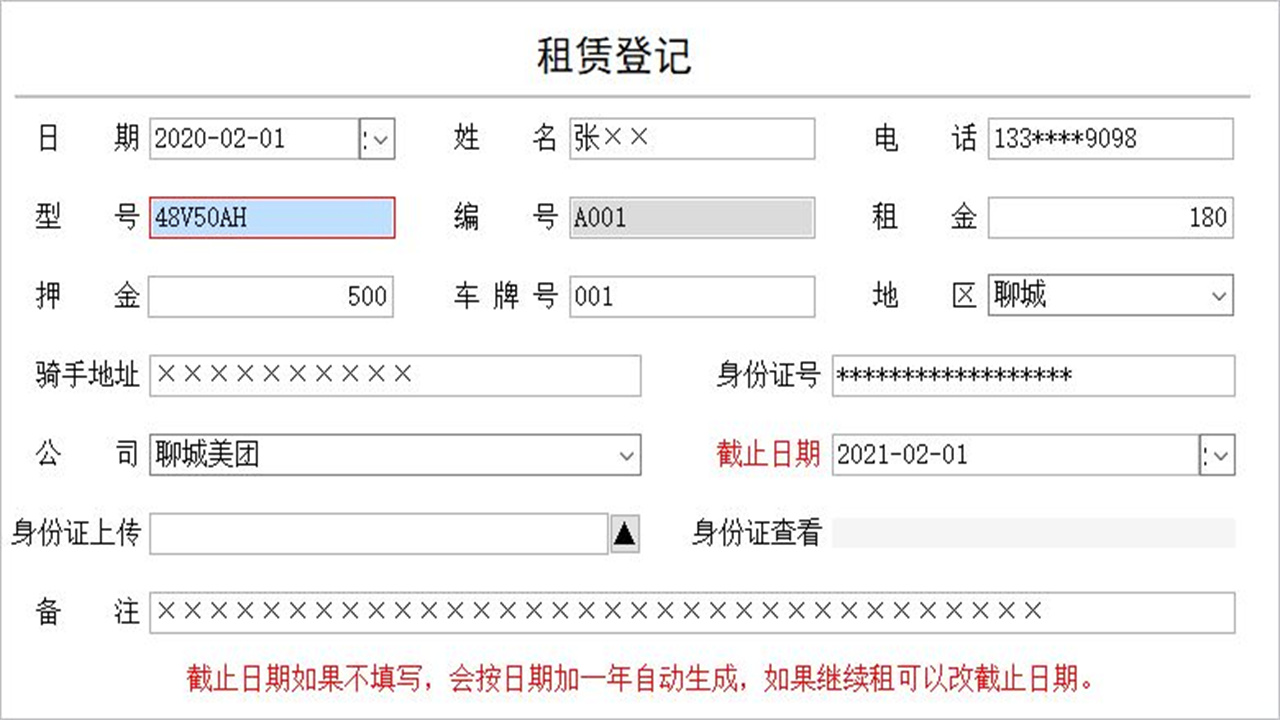Click the ID card upload triangle icon
The width and height of the screenshot is (1280, 720).
(x=623, y=534)
